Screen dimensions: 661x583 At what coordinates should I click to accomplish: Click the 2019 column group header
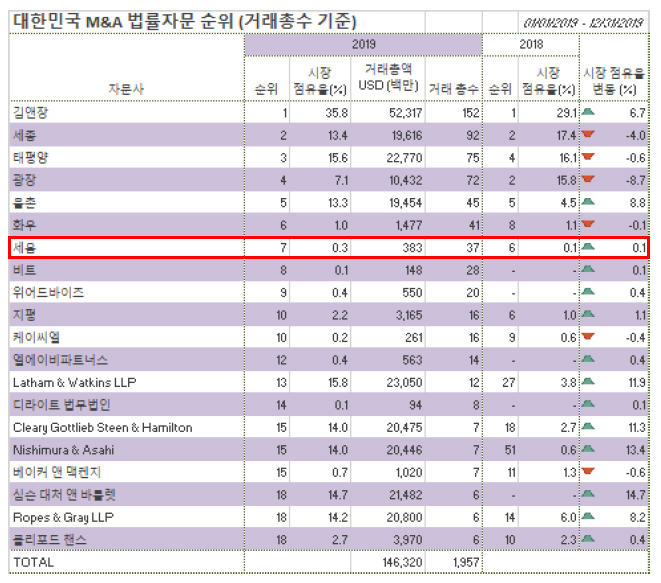pos(363,44)
